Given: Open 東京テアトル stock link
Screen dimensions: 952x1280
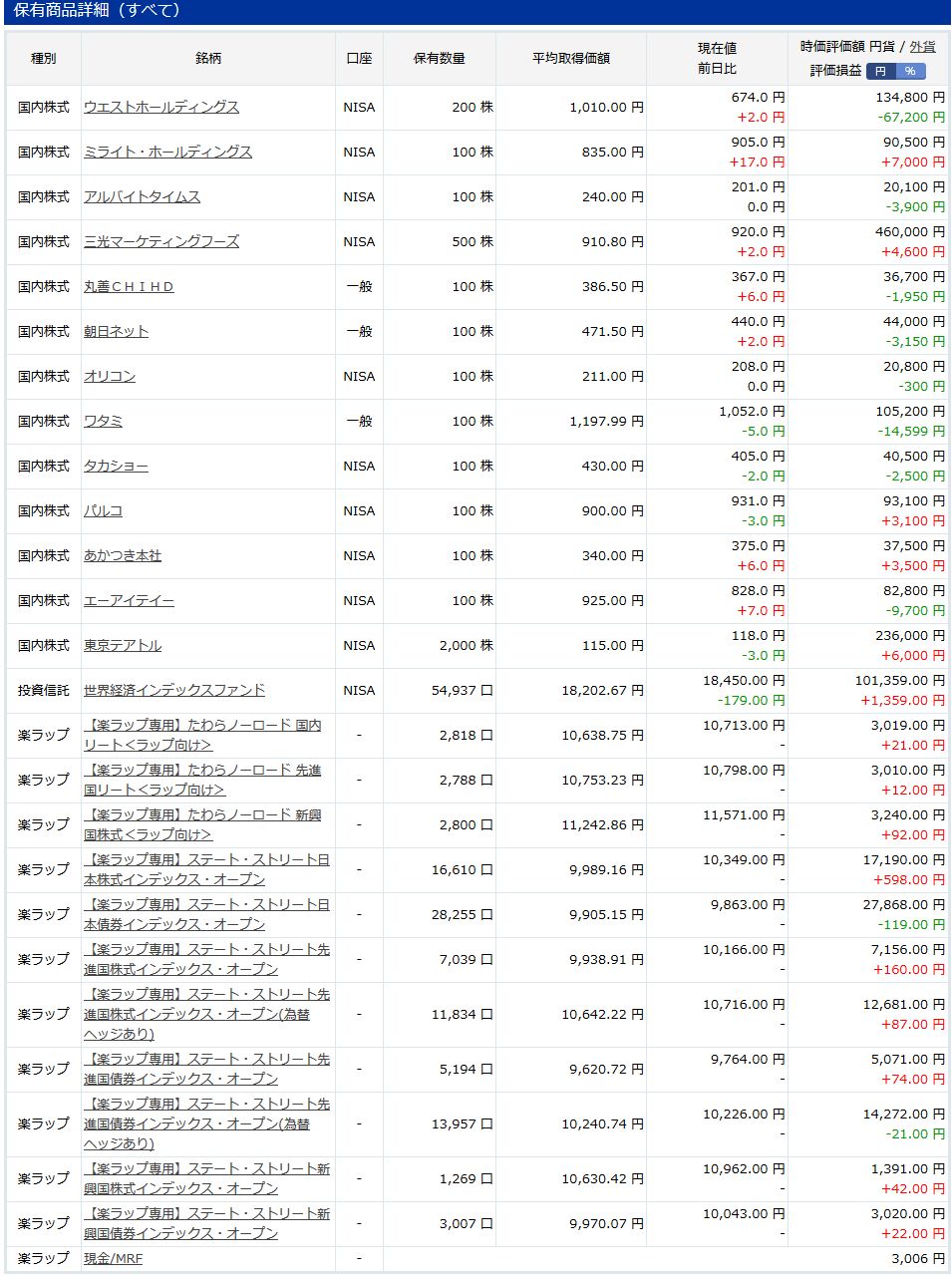Looking at the screenshot, I should coord(123,645).
